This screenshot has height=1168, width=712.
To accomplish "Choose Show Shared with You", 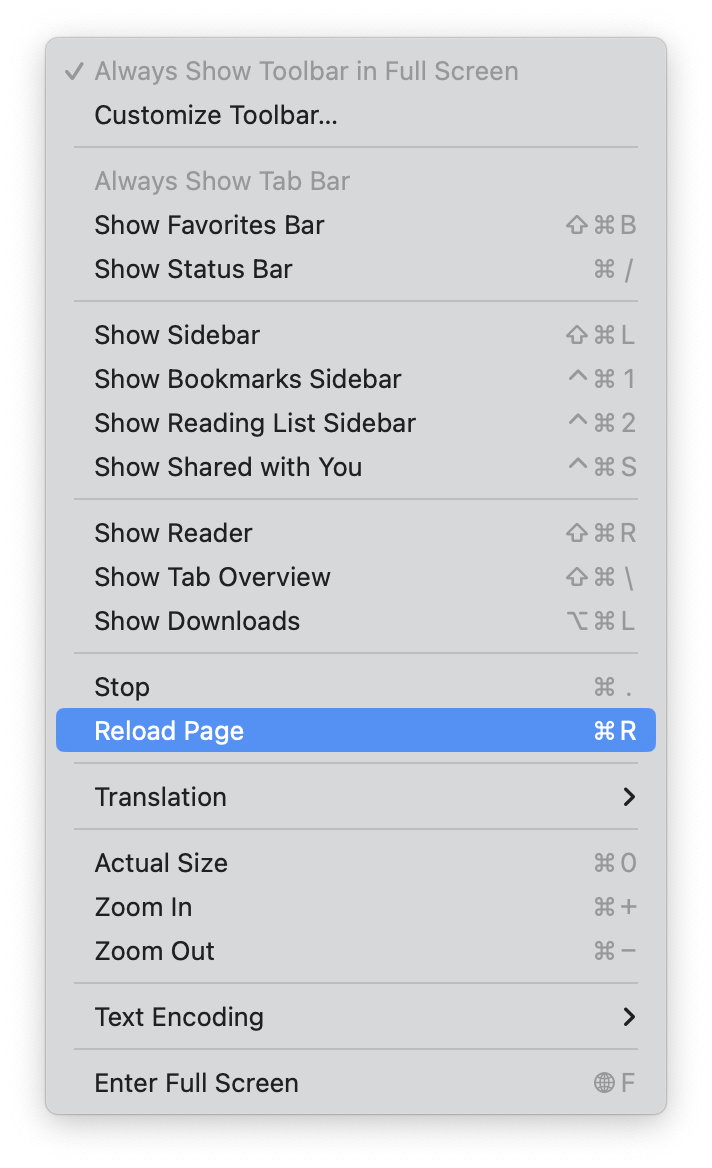I will pyautogui.click(x=228, y=468).
